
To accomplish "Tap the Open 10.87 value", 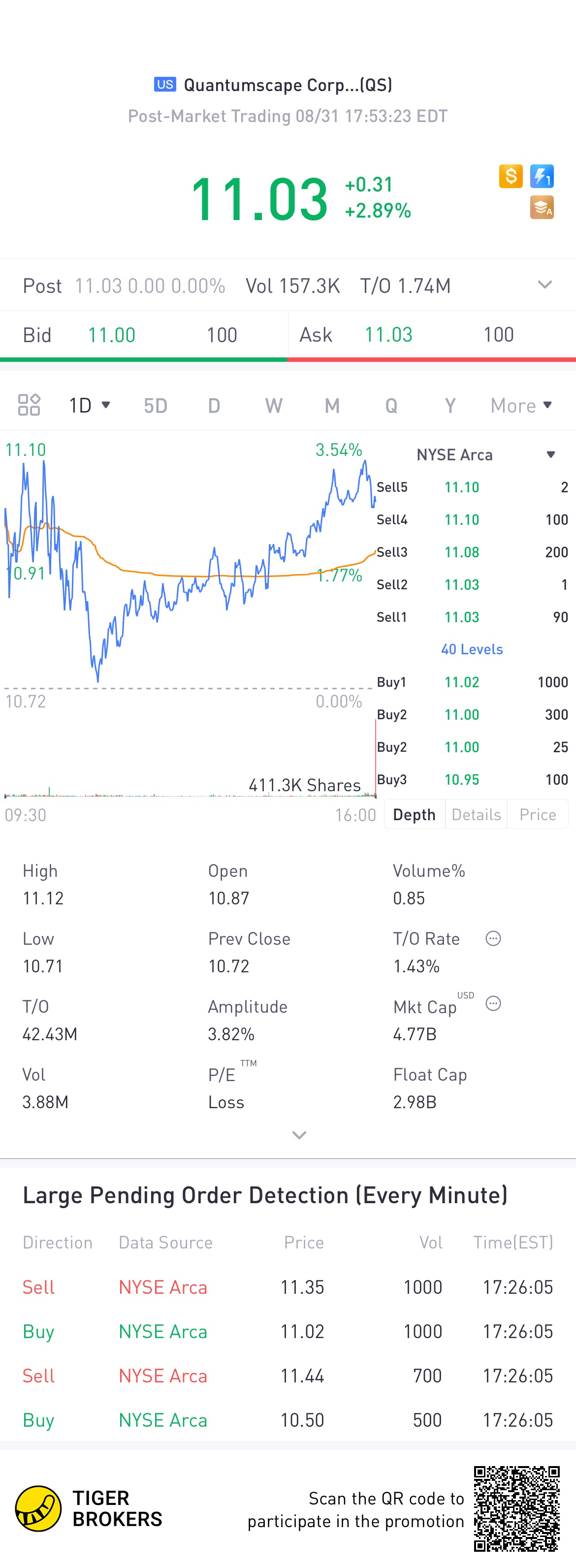I will click(x=228, y=898).
